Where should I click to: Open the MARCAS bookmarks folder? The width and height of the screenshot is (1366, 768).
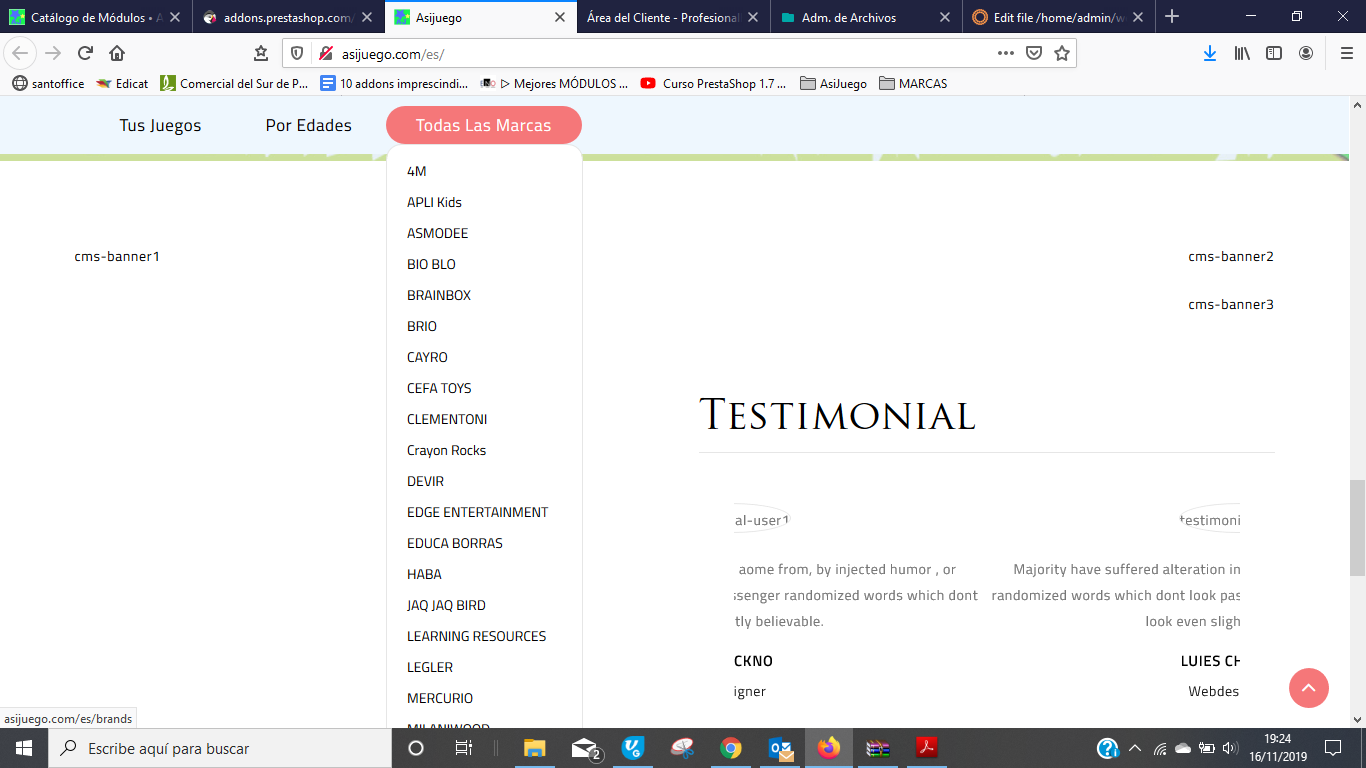coord(913,84)
